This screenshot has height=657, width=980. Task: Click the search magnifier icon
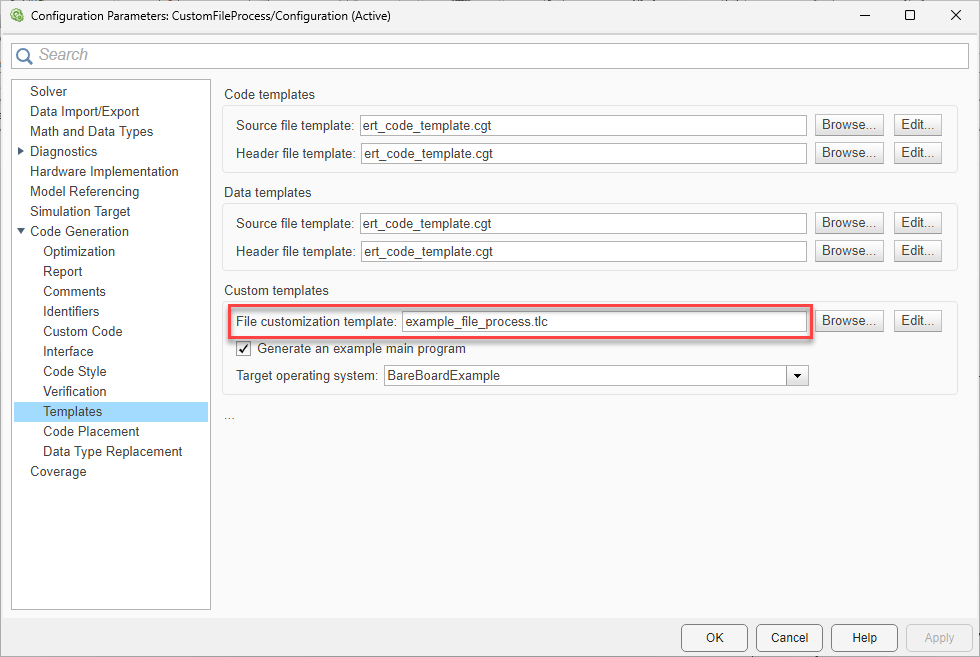pos(24,56)
